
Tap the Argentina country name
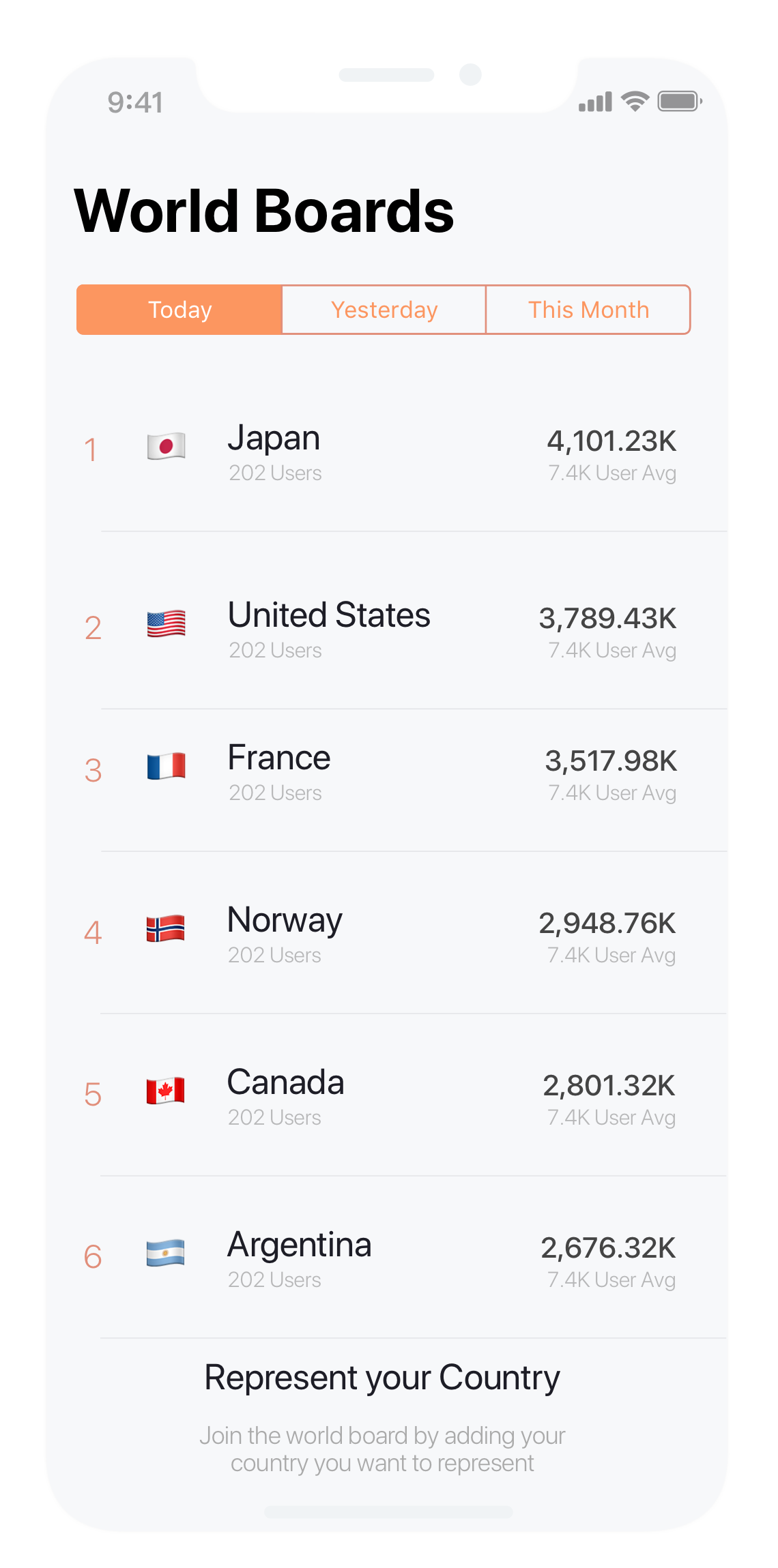[x=299, y=1245]
